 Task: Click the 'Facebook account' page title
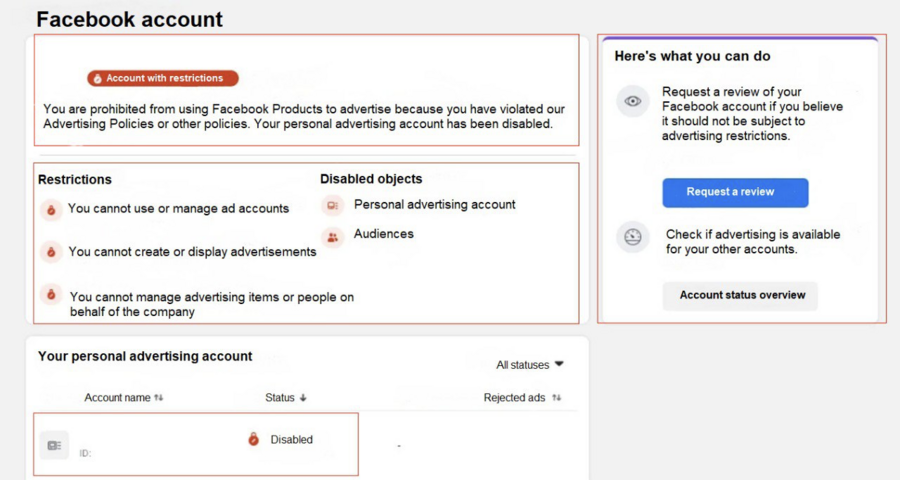[x=129, y=20]
